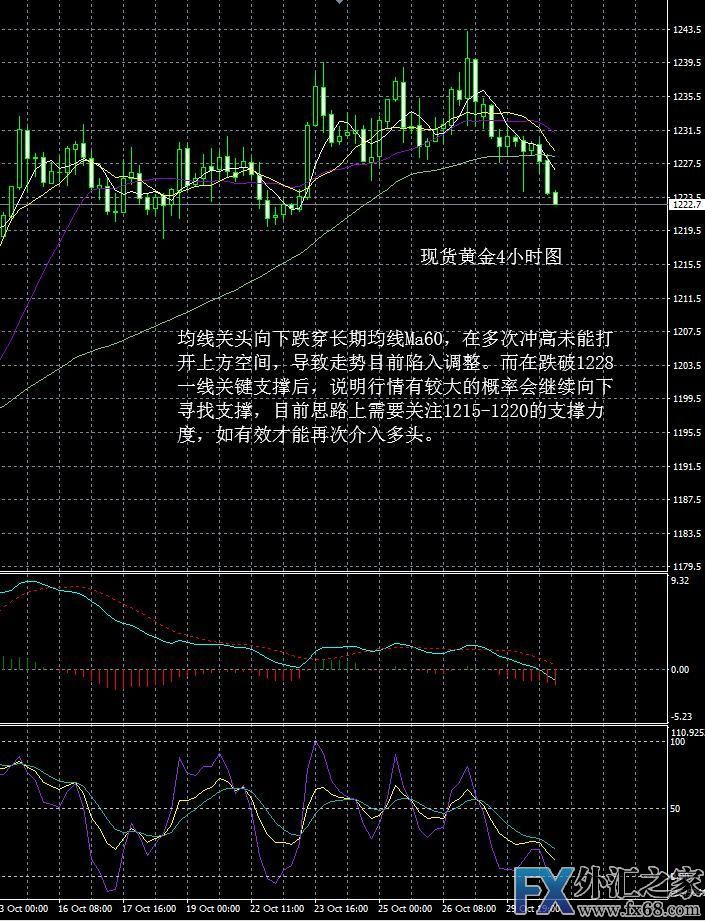Click the time axis label 17 Oct 16:00
Viewport: 705px width, 921px height.
149,909
